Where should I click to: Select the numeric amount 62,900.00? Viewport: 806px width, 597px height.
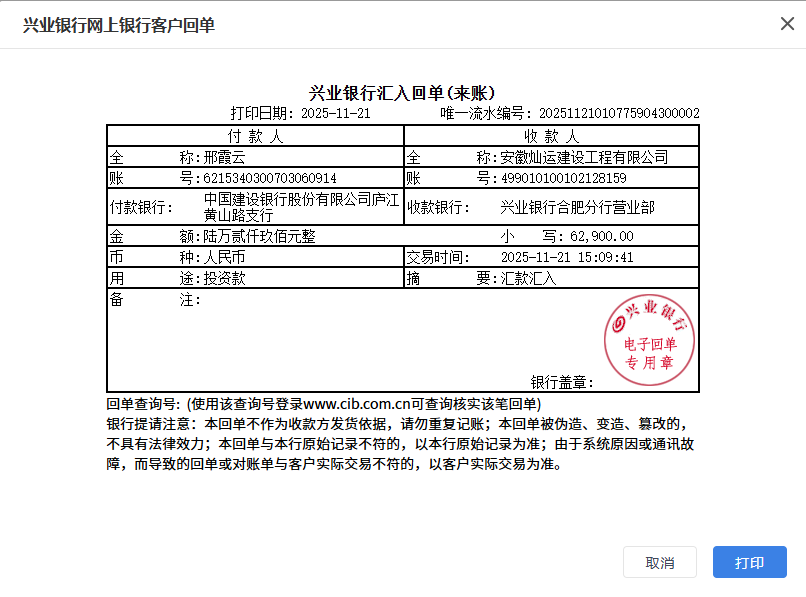pyautogui.click(x=601, y=236)
